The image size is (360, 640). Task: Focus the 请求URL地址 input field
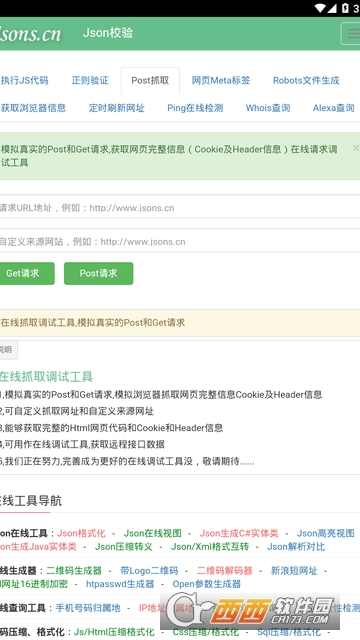[x=180, y=207]
